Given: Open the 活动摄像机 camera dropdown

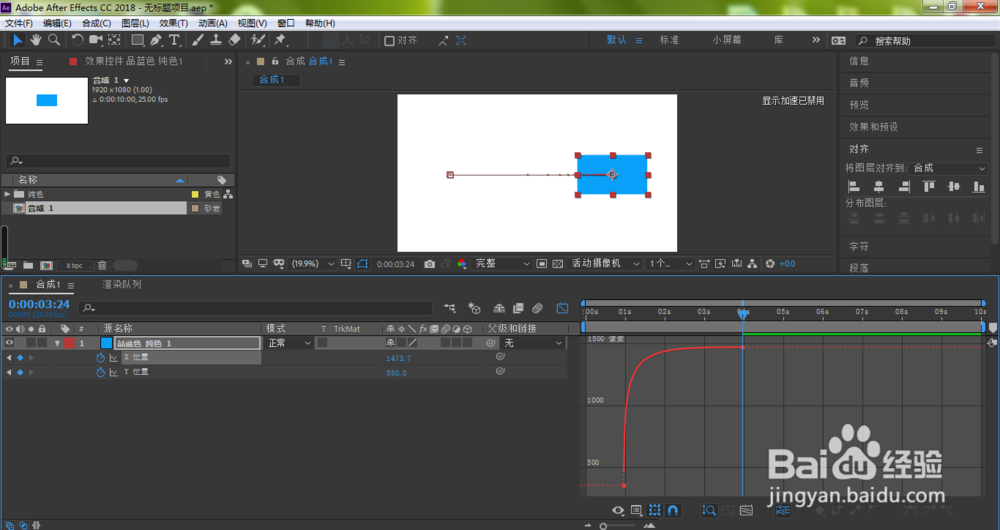Looking at the screenshot, I should coord(605,264).
